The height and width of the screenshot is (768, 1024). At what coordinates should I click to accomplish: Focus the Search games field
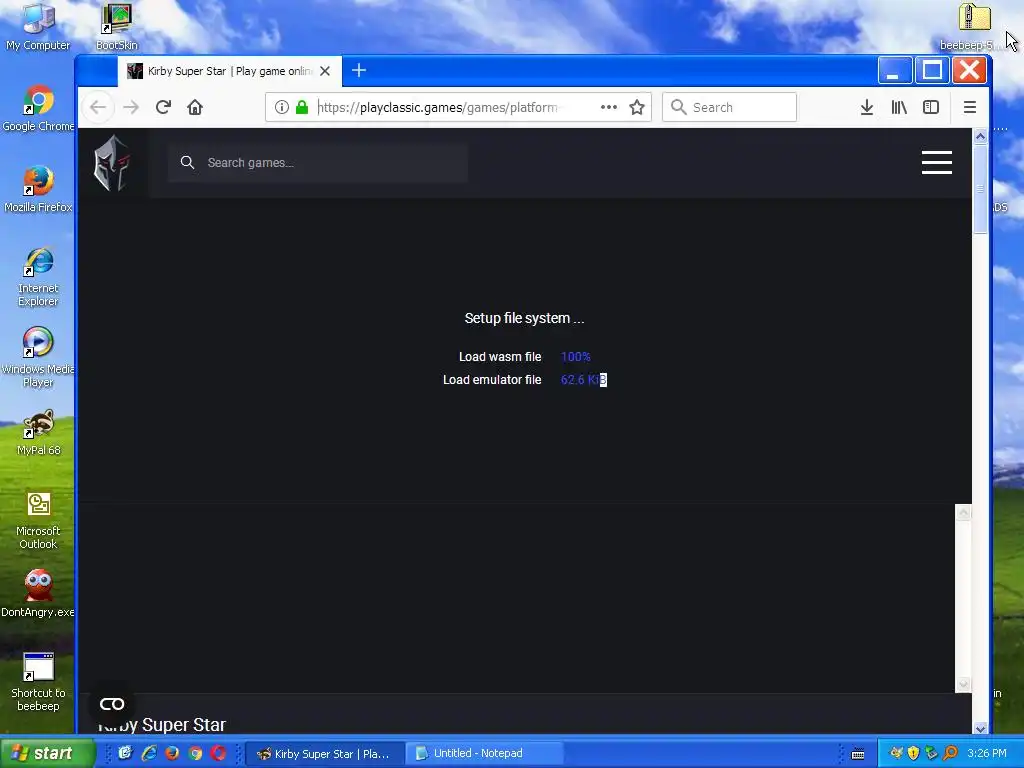318,163
